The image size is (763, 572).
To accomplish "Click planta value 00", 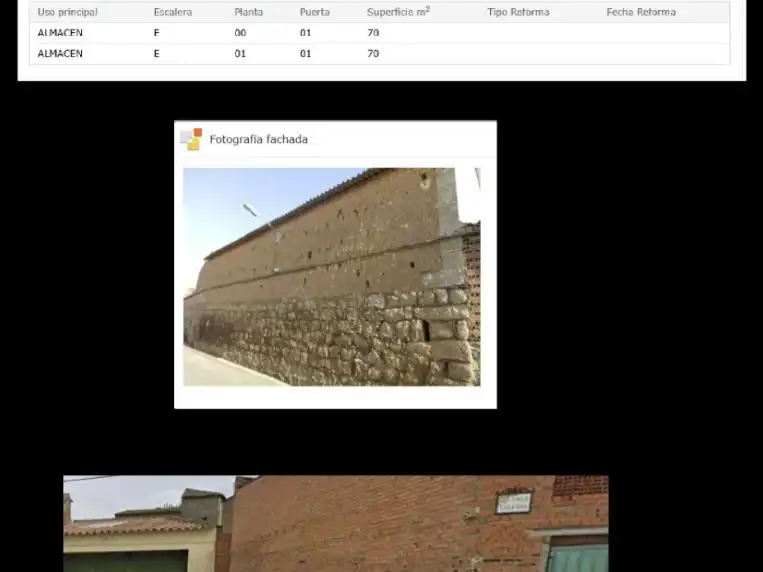I will tap(240, 33).
